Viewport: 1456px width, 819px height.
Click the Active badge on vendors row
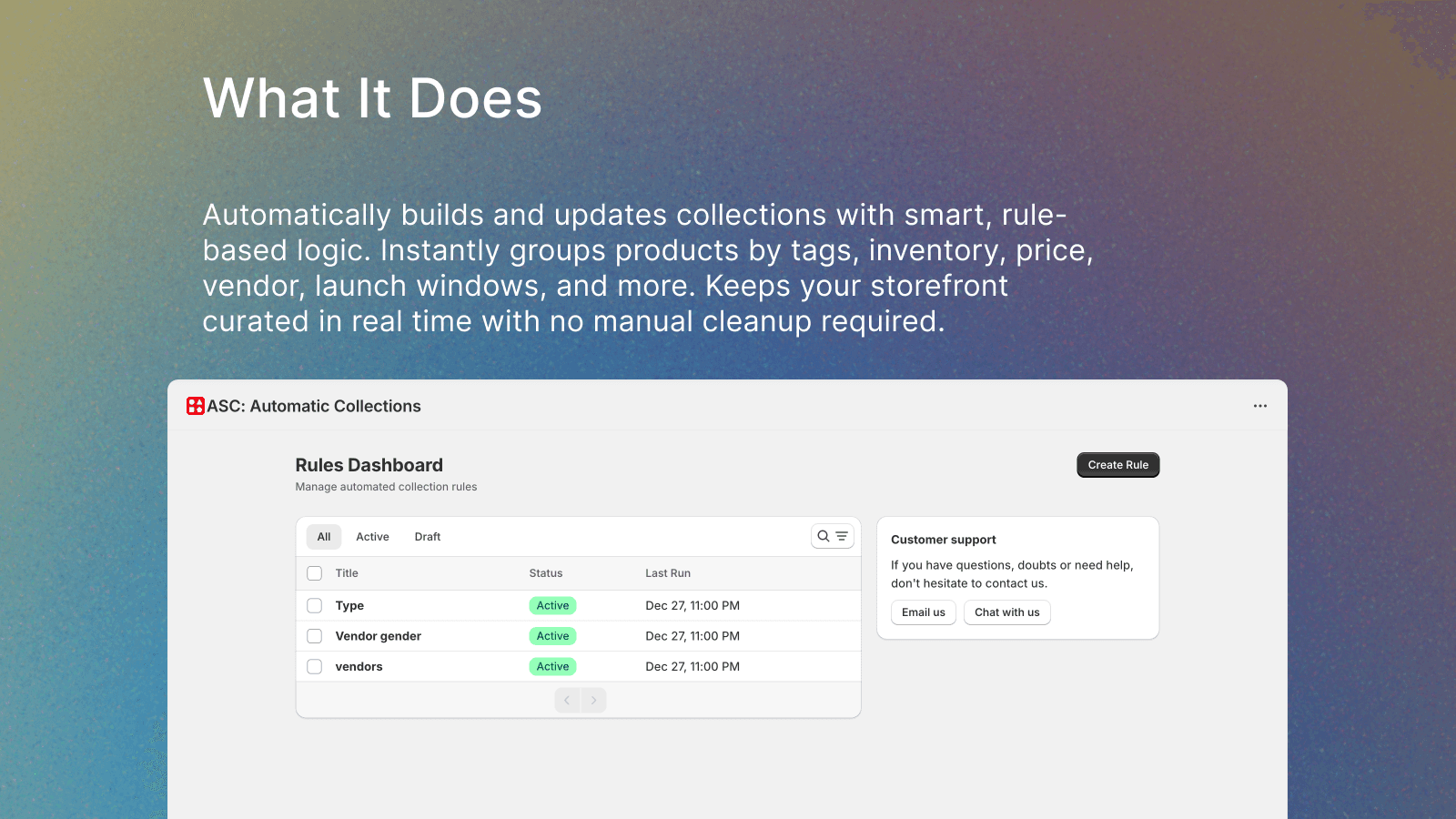pos(552,666)
